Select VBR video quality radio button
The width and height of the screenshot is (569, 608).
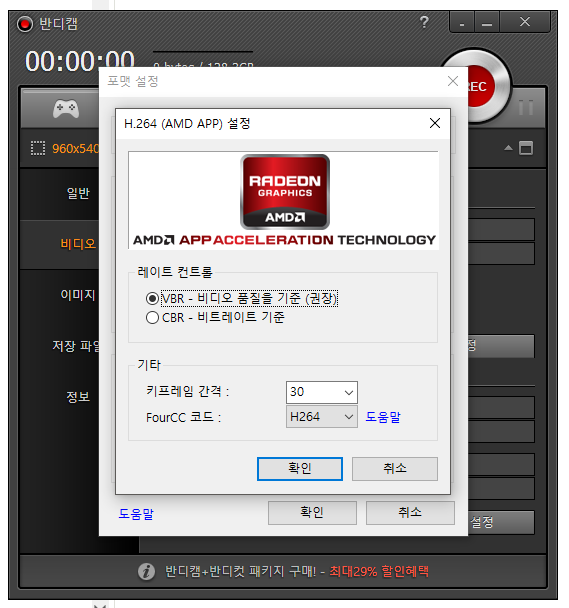(152, 299)
